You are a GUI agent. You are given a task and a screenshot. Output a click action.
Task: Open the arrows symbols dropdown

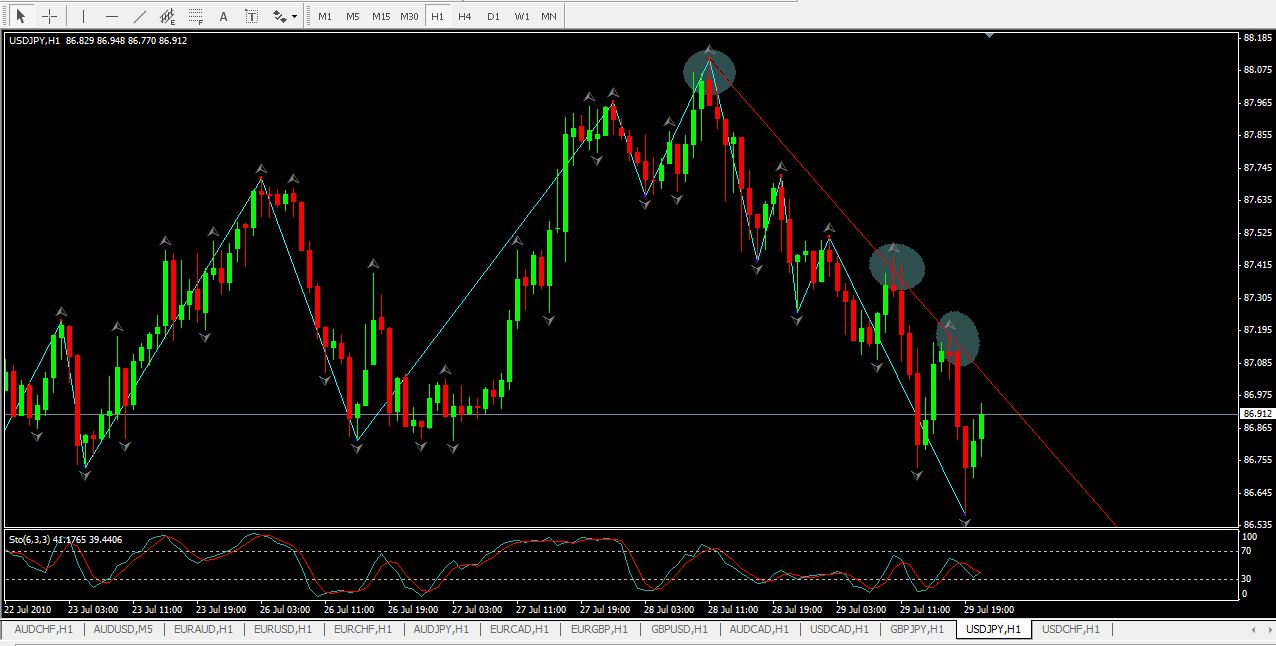(284, 16)
